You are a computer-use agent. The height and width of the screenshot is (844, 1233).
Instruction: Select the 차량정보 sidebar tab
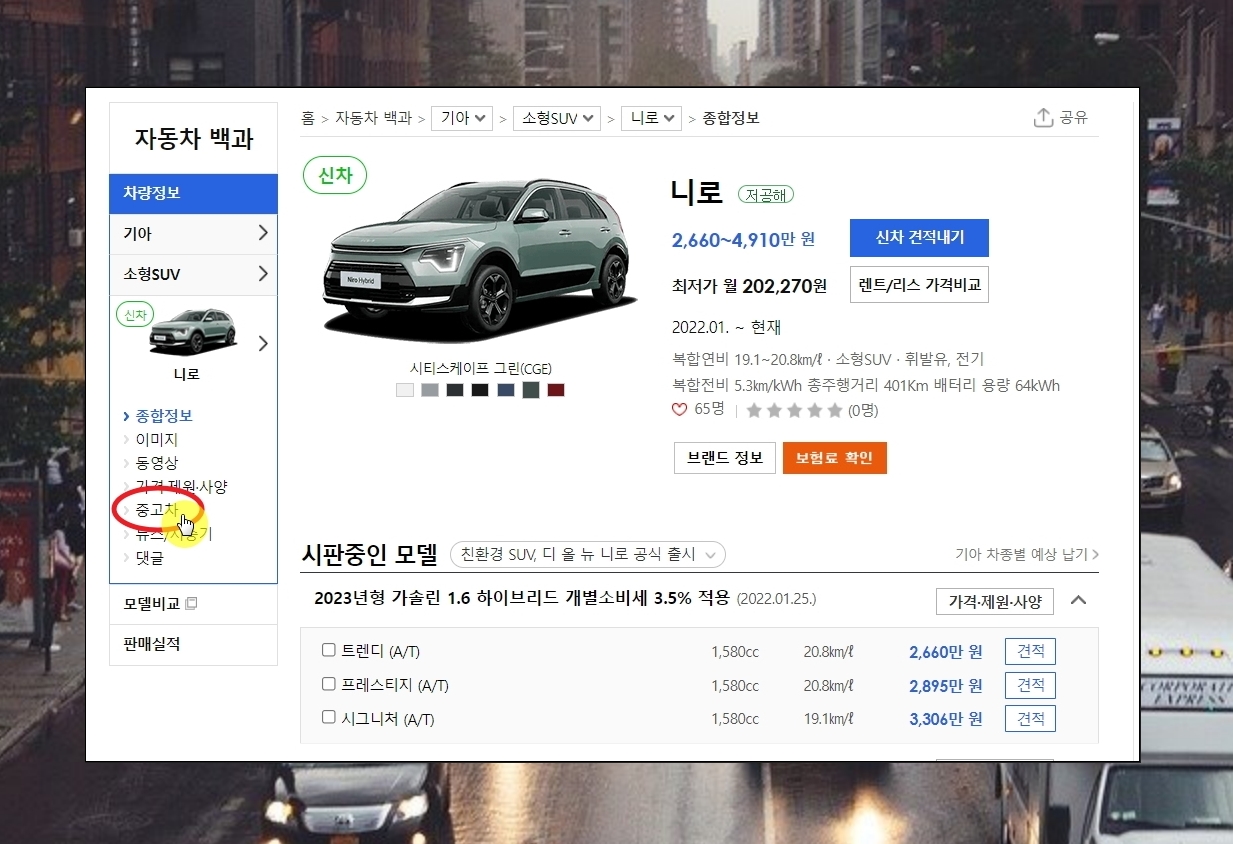[193, 193]
